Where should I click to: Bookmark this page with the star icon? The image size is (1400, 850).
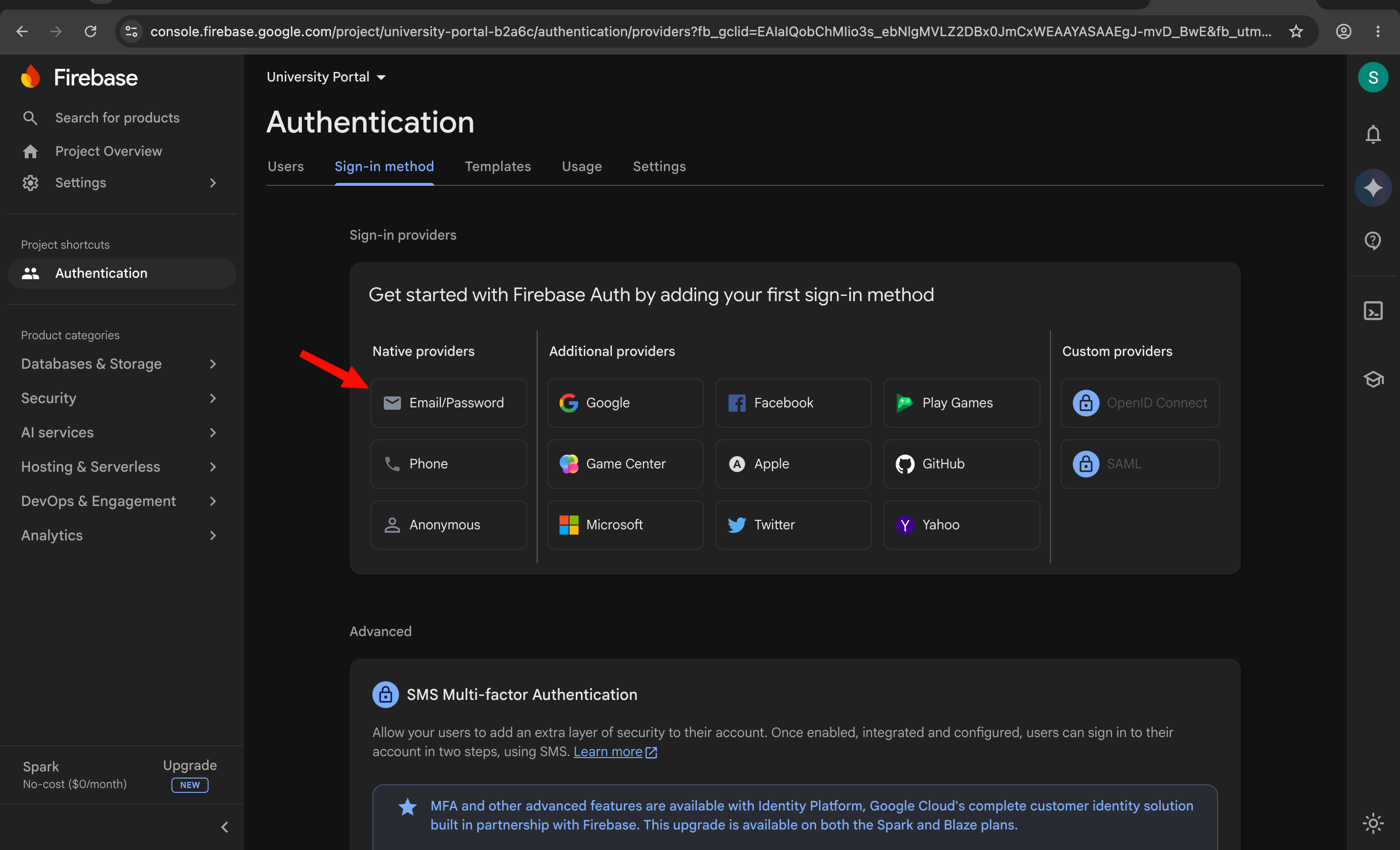[x=1296, y=31]
